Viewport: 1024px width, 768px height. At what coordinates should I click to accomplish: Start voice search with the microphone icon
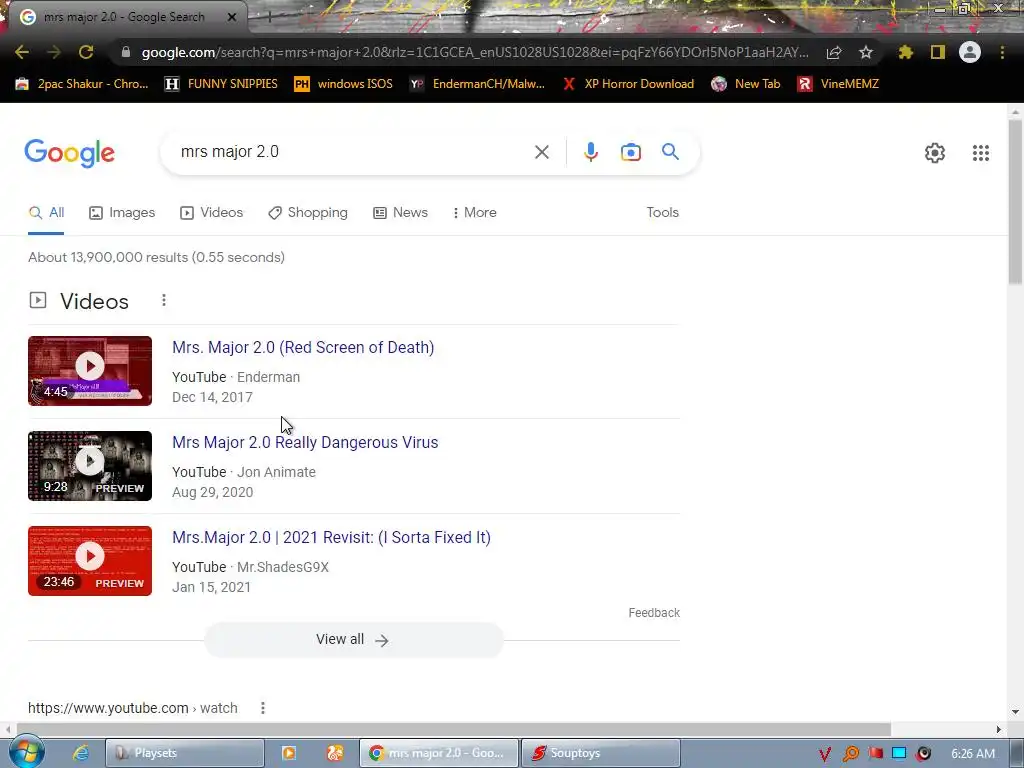pos(590,152)
